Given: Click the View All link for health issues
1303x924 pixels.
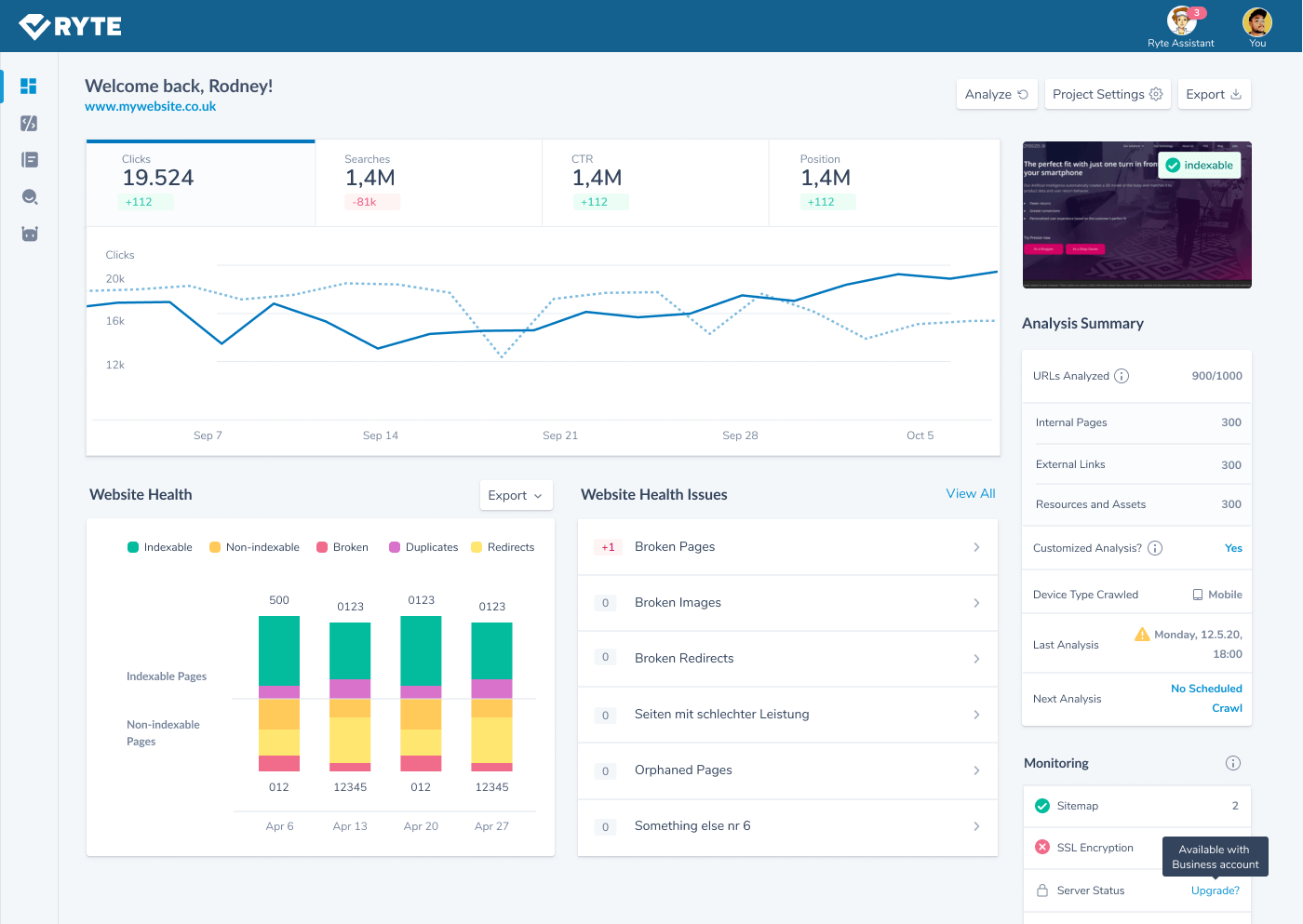Looking at the screenshot, I should 971,493.
